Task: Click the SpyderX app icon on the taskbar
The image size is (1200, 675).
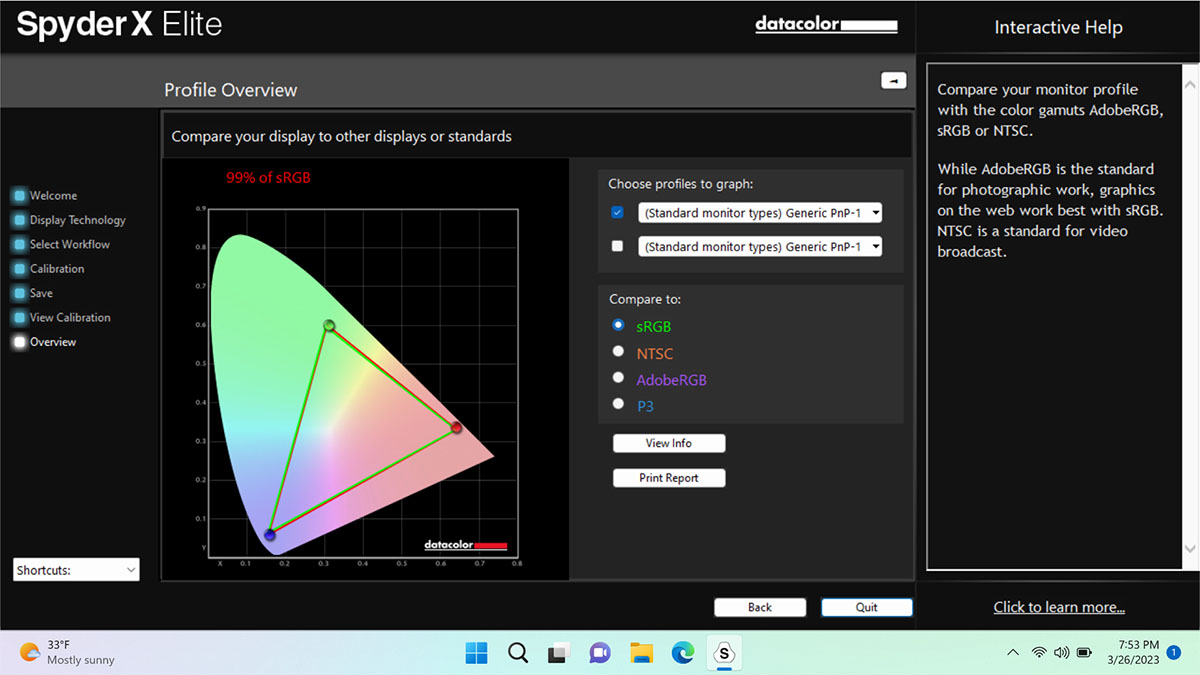Action: [724, 653]
